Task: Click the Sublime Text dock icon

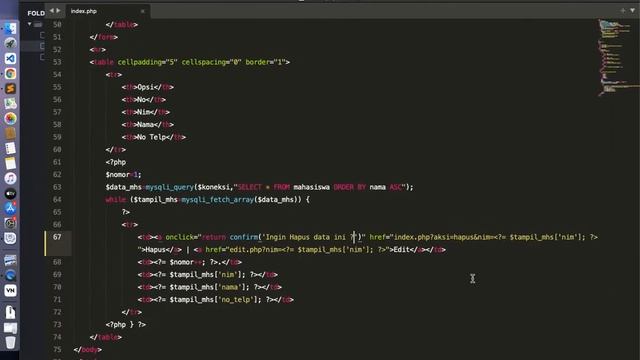Action: pos(11,89)
